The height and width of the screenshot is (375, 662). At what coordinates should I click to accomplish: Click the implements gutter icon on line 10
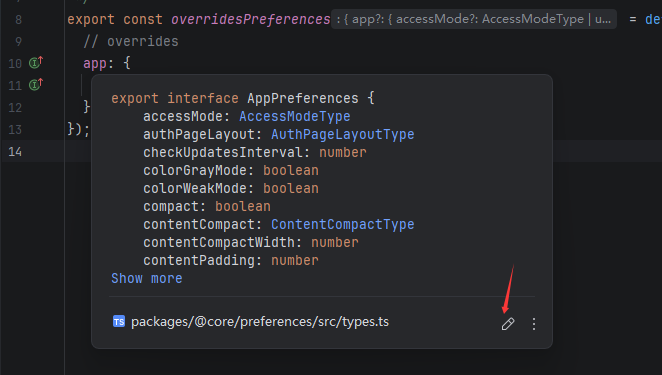[x=36, y=62]
